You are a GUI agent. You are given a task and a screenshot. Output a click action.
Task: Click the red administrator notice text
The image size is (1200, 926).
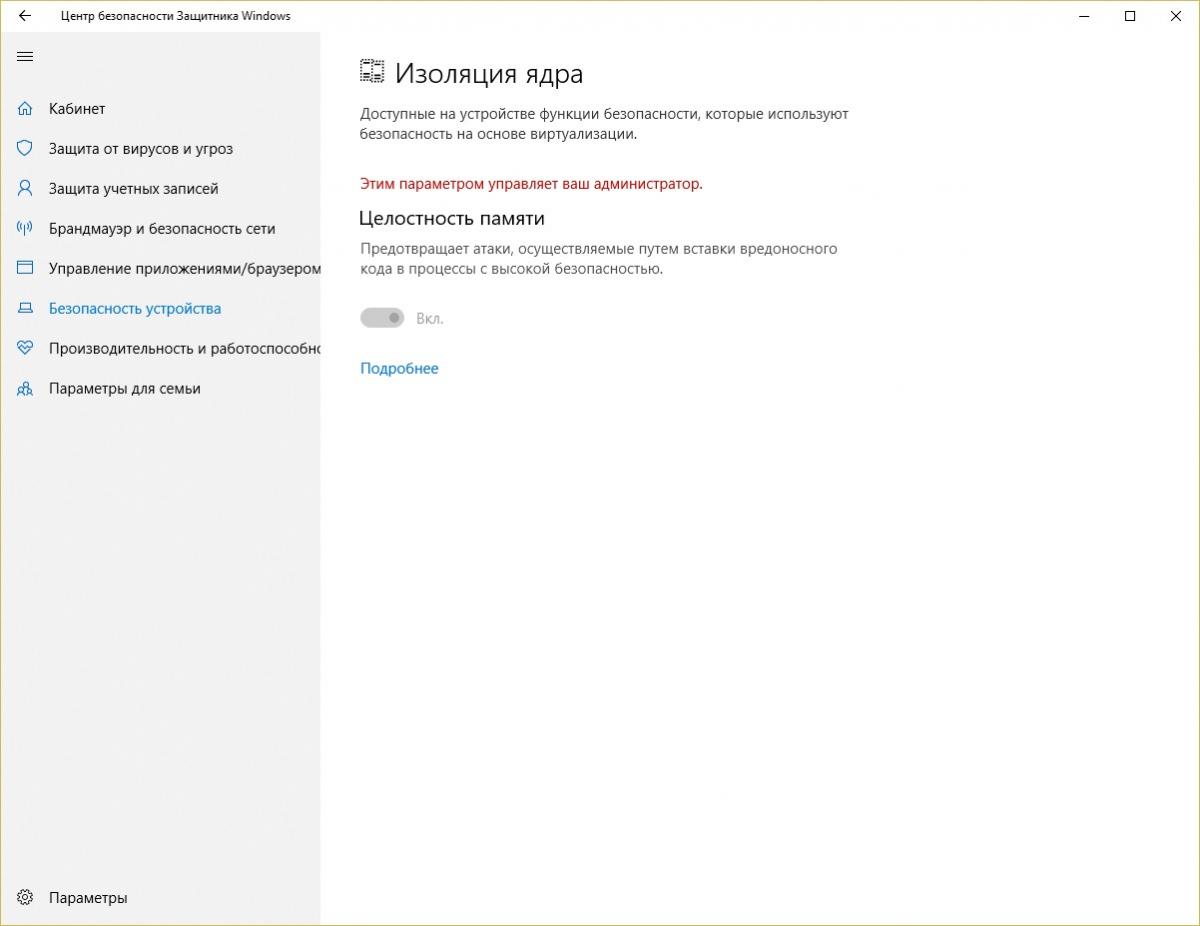click(531, 184)
